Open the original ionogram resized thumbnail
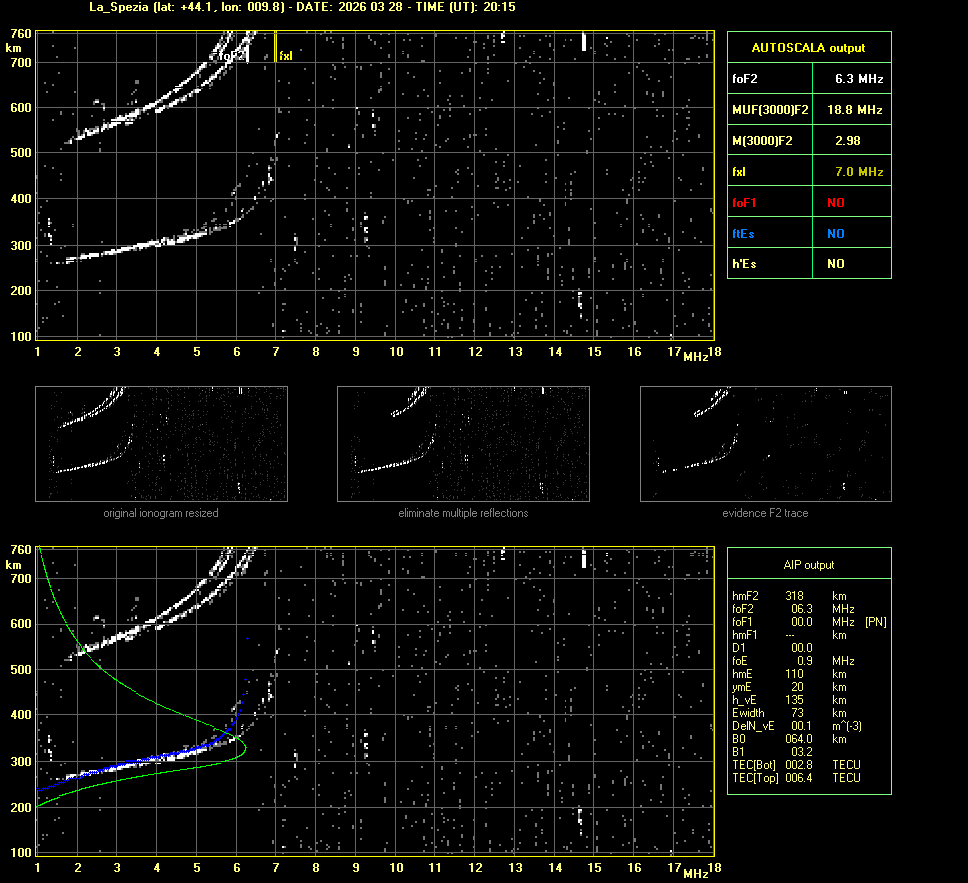The width and height of the screenshot is (968, 883). (x=161, y=443)
